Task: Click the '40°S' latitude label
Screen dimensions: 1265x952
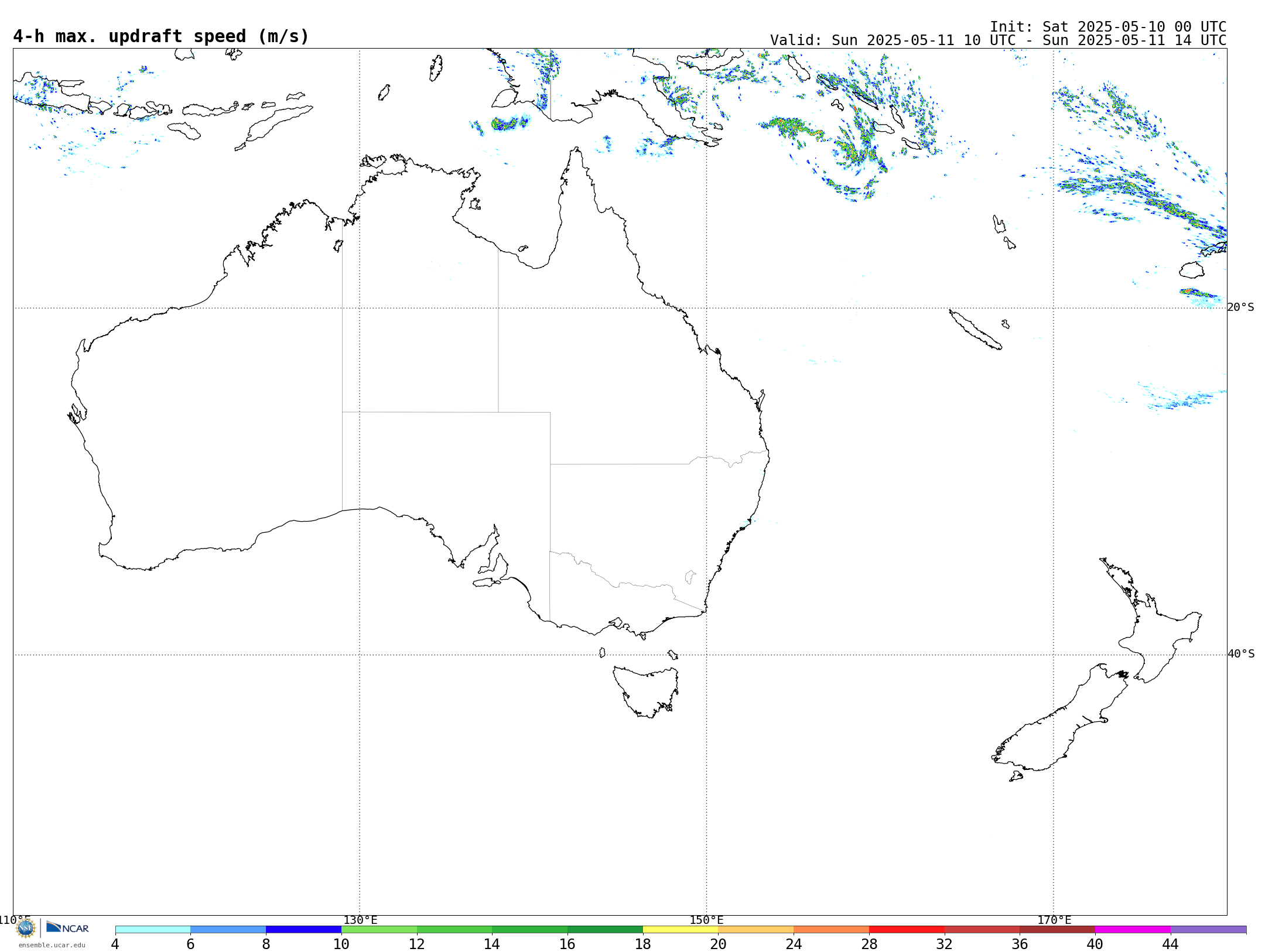Action: coord(1241,654)
